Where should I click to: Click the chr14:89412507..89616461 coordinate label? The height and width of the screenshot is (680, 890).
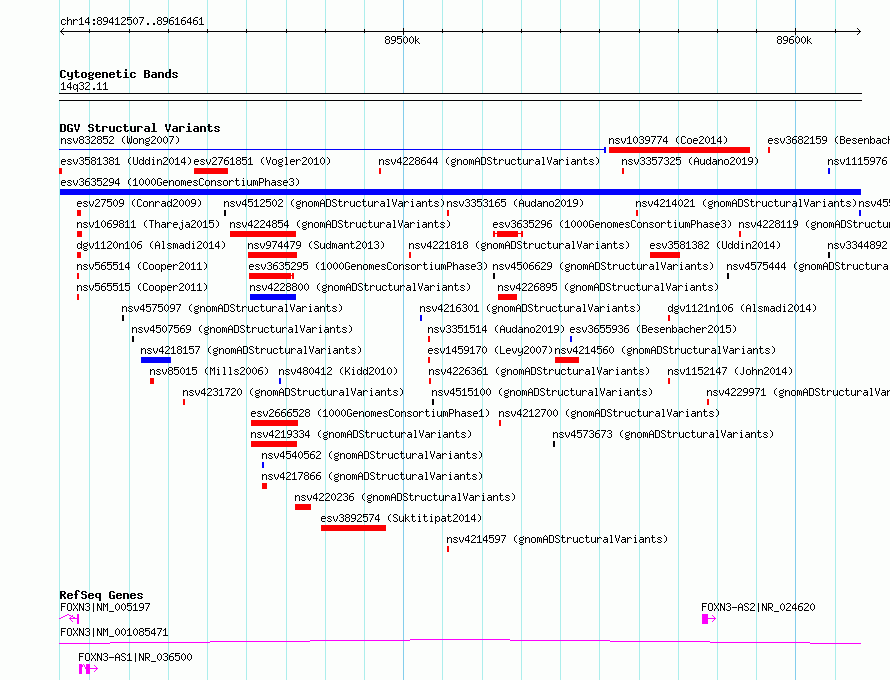pos(132,22)
